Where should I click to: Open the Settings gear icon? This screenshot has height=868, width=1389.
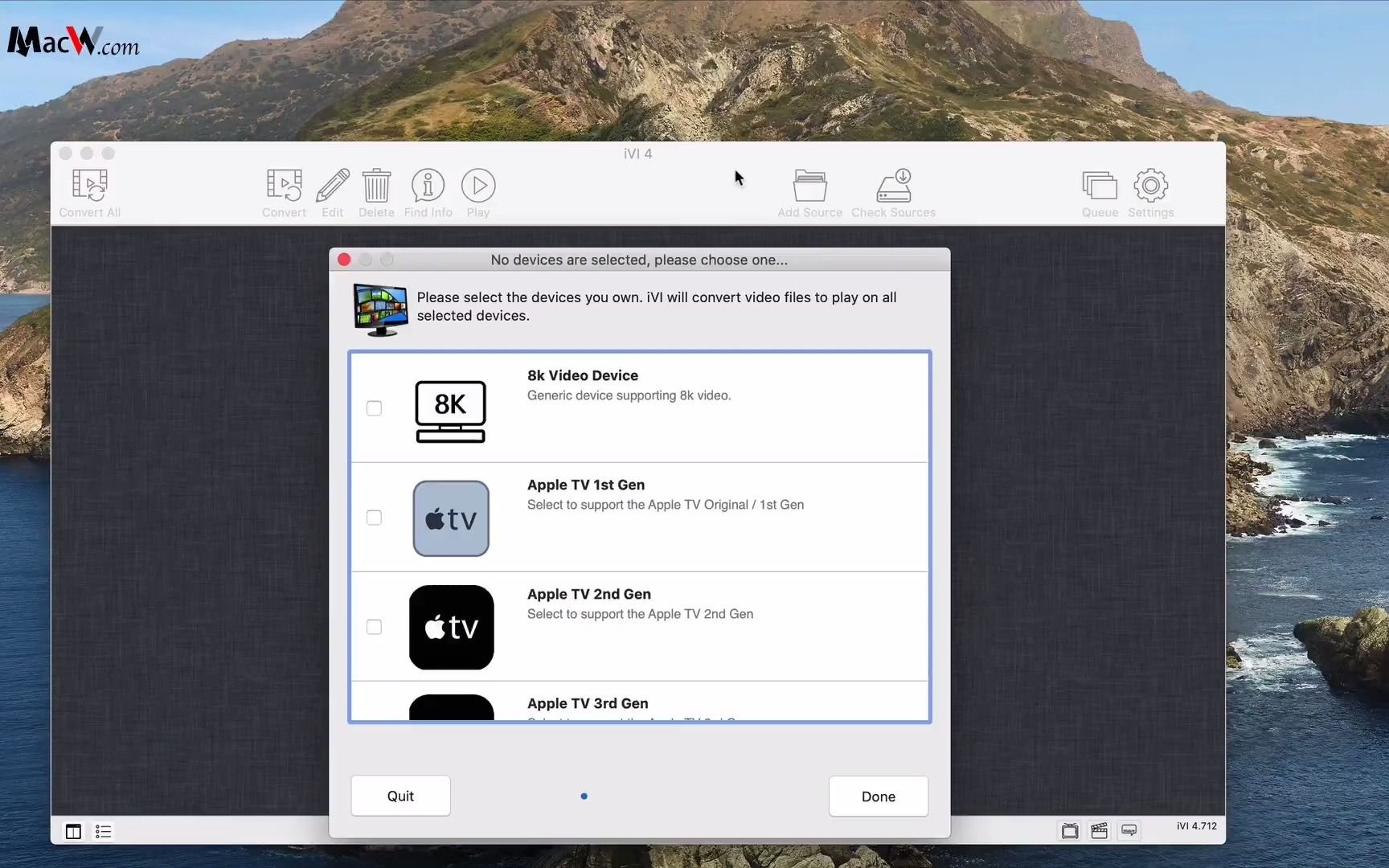(1150, 186)
